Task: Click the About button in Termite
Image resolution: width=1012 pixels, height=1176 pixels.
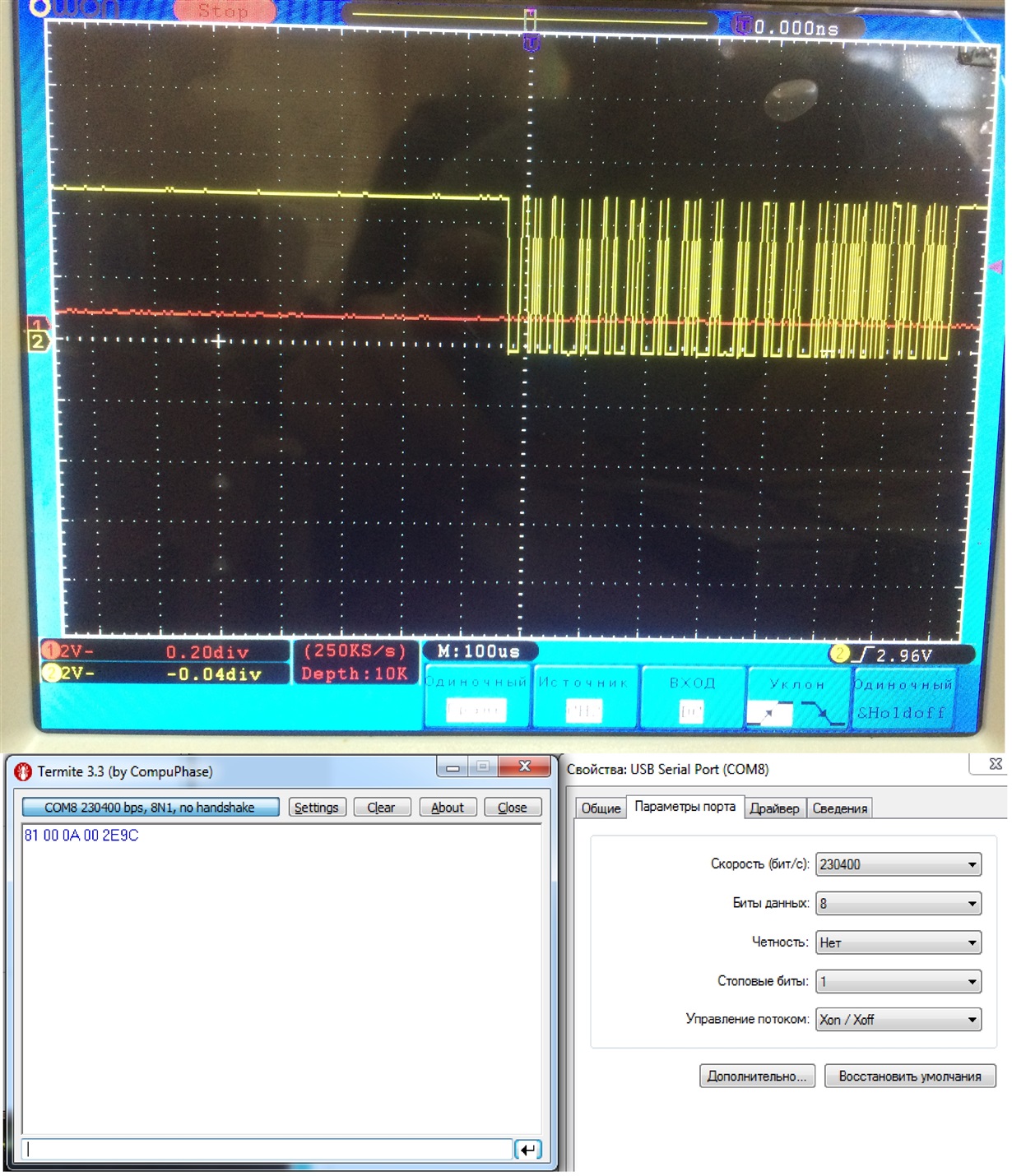Action: pyautogui.click(x=448, y=808)
